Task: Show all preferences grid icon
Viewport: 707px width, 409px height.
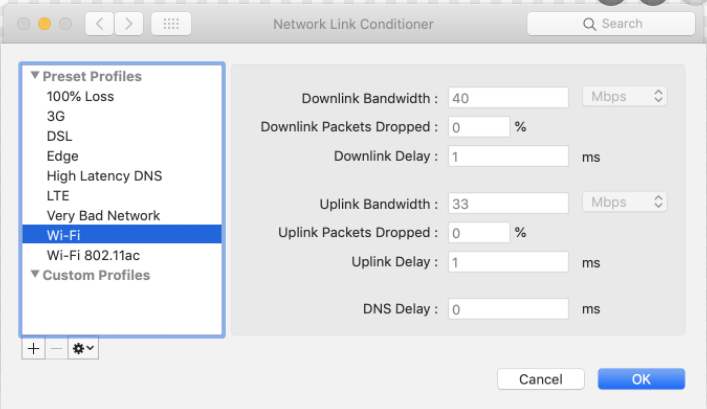Action: (x=171, y=23)
